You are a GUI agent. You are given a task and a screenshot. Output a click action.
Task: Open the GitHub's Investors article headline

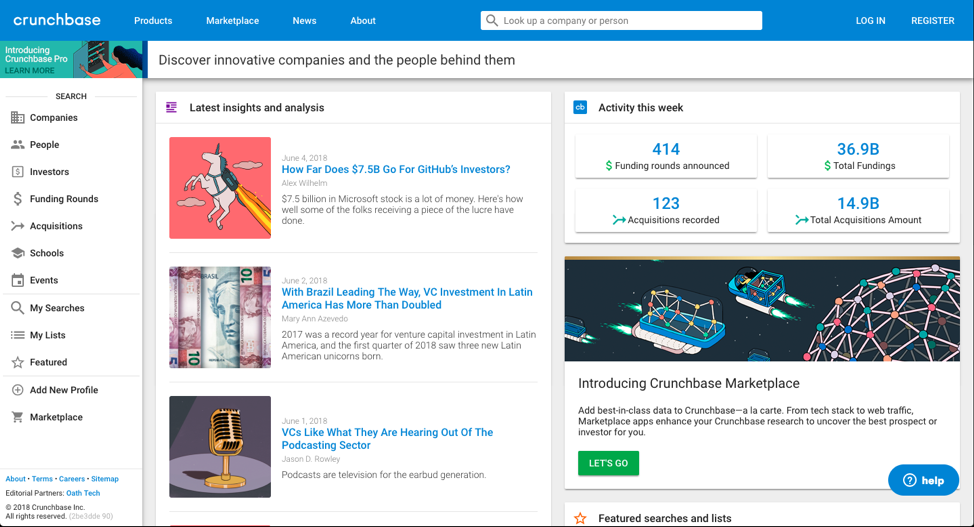pos(396,169)
